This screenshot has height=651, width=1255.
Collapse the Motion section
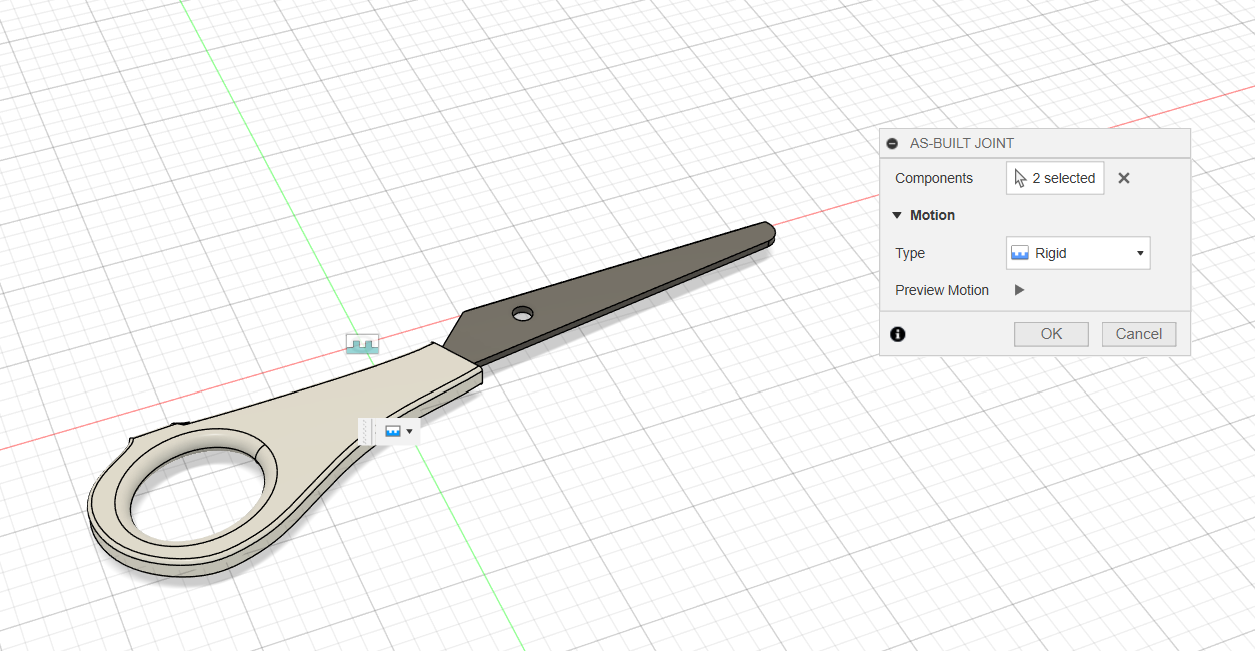(897, 215)
